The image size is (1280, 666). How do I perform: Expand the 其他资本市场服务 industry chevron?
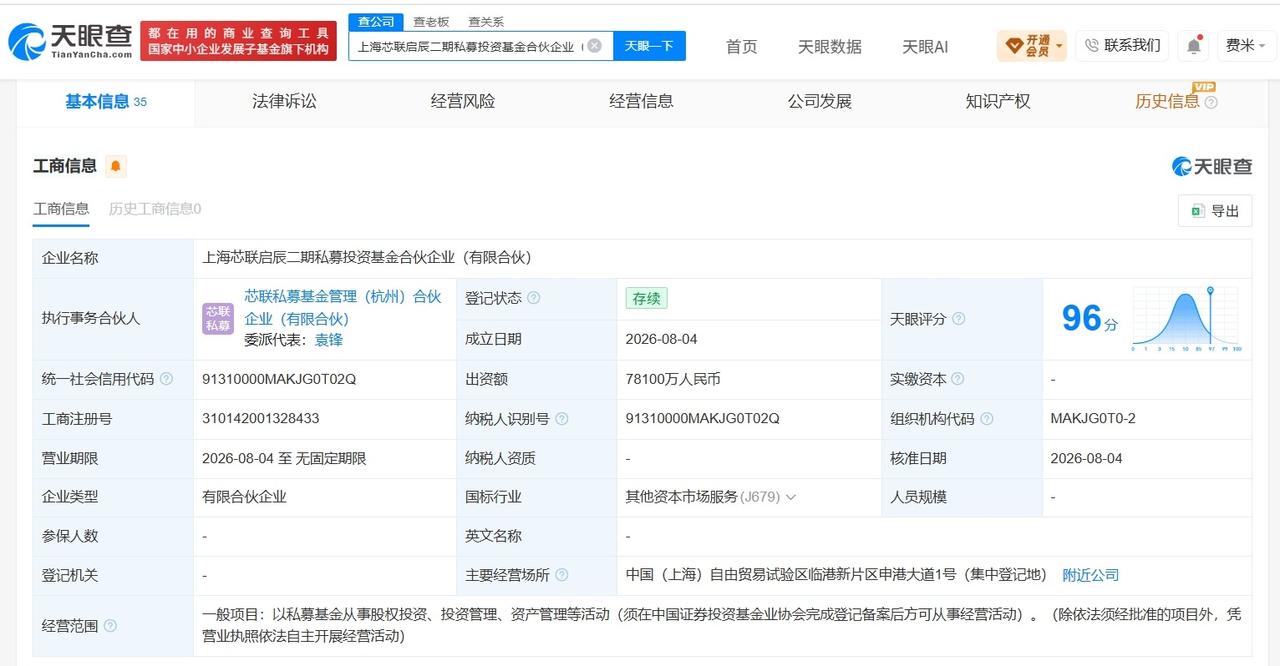791,497
